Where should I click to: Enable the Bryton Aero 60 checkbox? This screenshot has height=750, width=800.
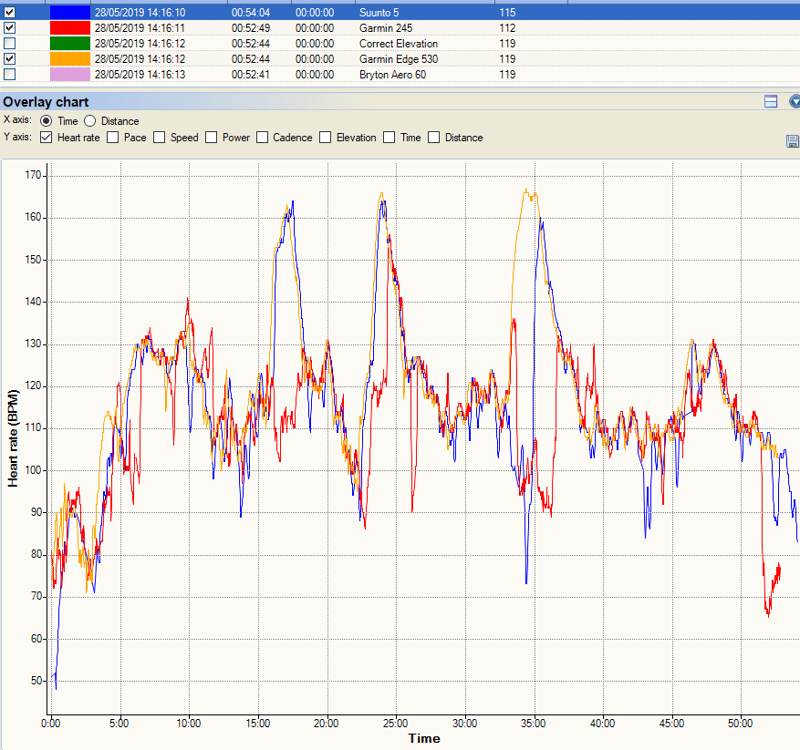tap(10, 75)
